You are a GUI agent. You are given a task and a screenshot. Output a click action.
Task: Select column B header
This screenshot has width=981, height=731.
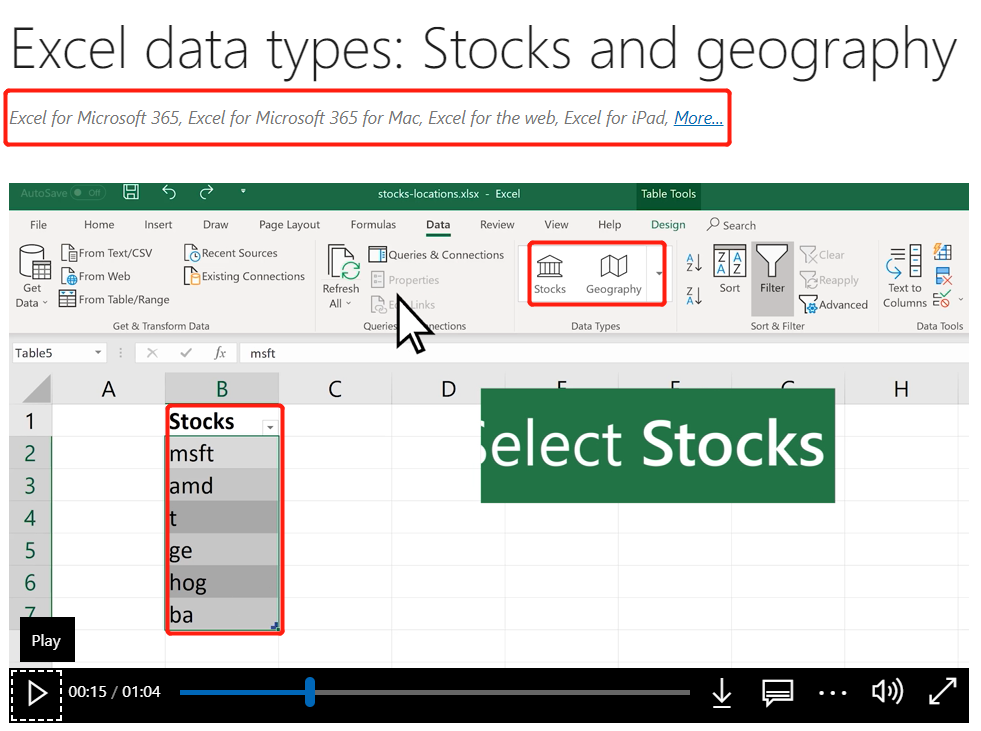(x=222, y=389)
